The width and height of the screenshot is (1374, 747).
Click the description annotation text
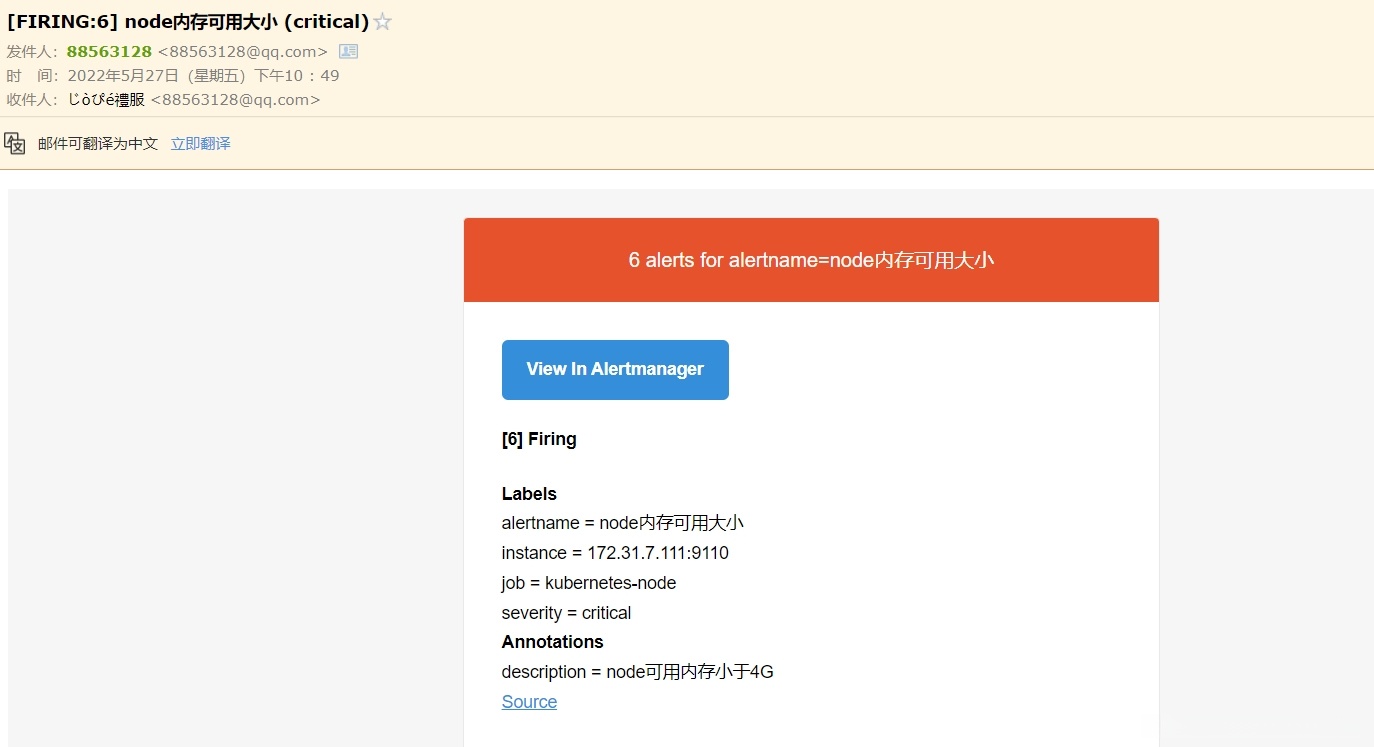pyautogui.click(x=637, y=672)
